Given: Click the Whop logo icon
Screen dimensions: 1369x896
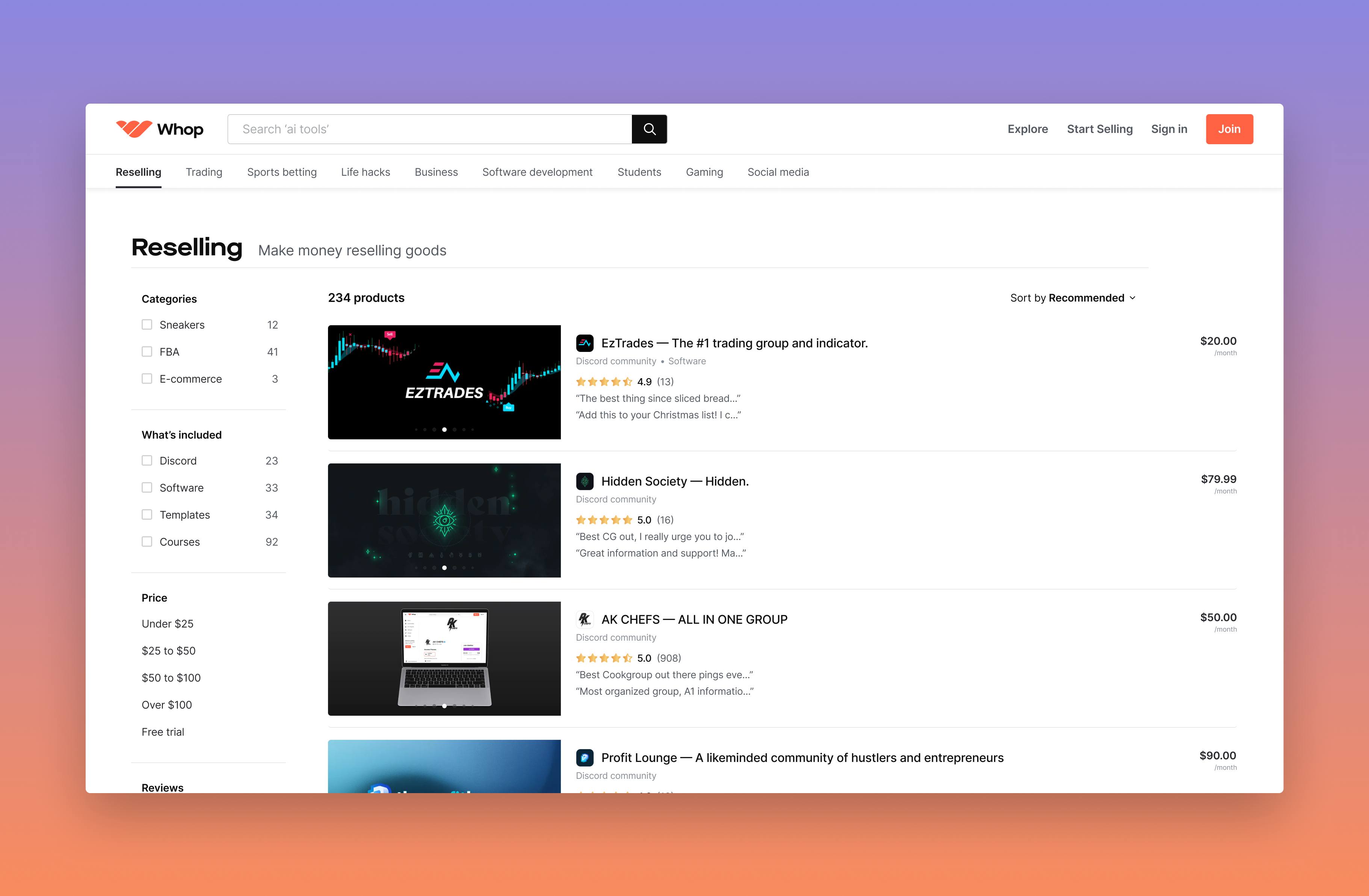Looking at the screenshot, I should click(133, 129).
